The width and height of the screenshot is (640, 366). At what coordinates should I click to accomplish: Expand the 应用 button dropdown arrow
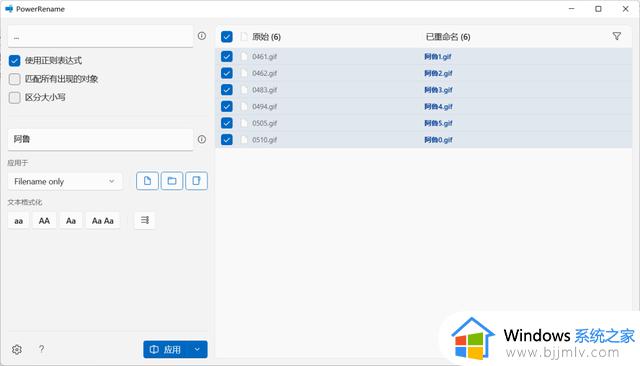tap(197, 350)
